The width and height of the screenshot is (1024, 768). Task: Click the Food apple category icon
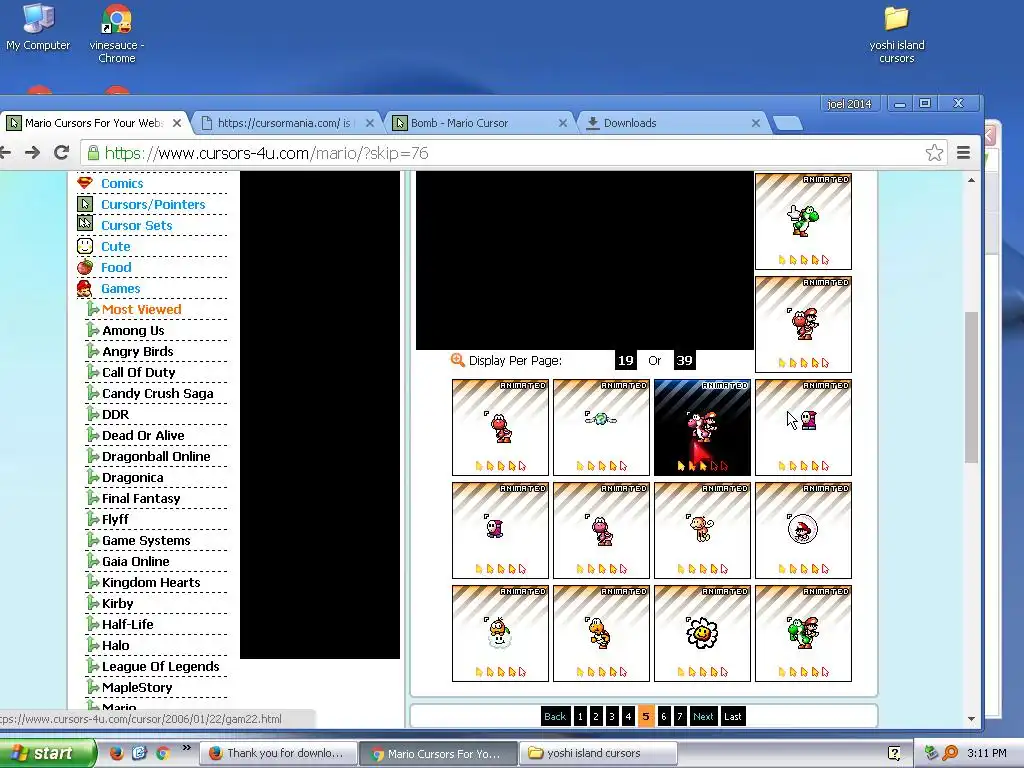(85, 266)
